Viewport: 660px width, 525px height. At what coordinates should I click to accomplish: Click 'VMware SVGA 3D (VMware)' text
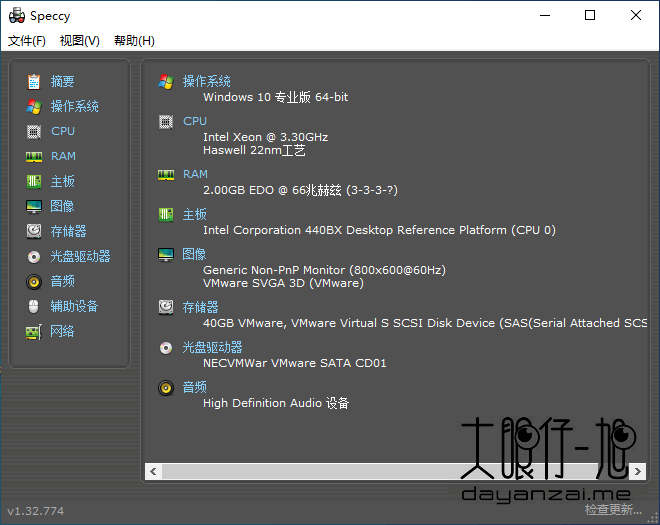[283, 283]
